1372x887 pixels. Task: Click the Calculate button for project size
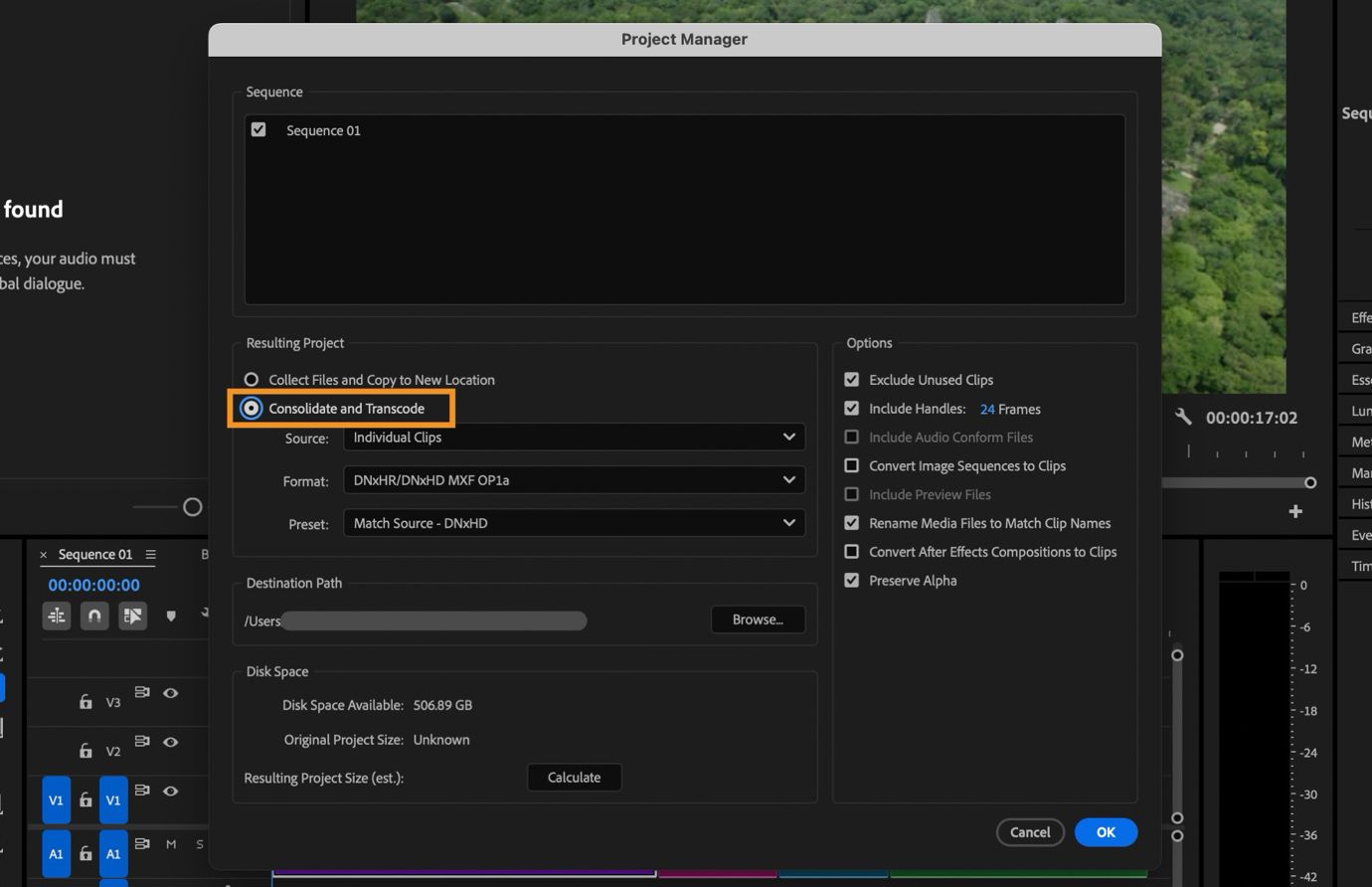574,778
